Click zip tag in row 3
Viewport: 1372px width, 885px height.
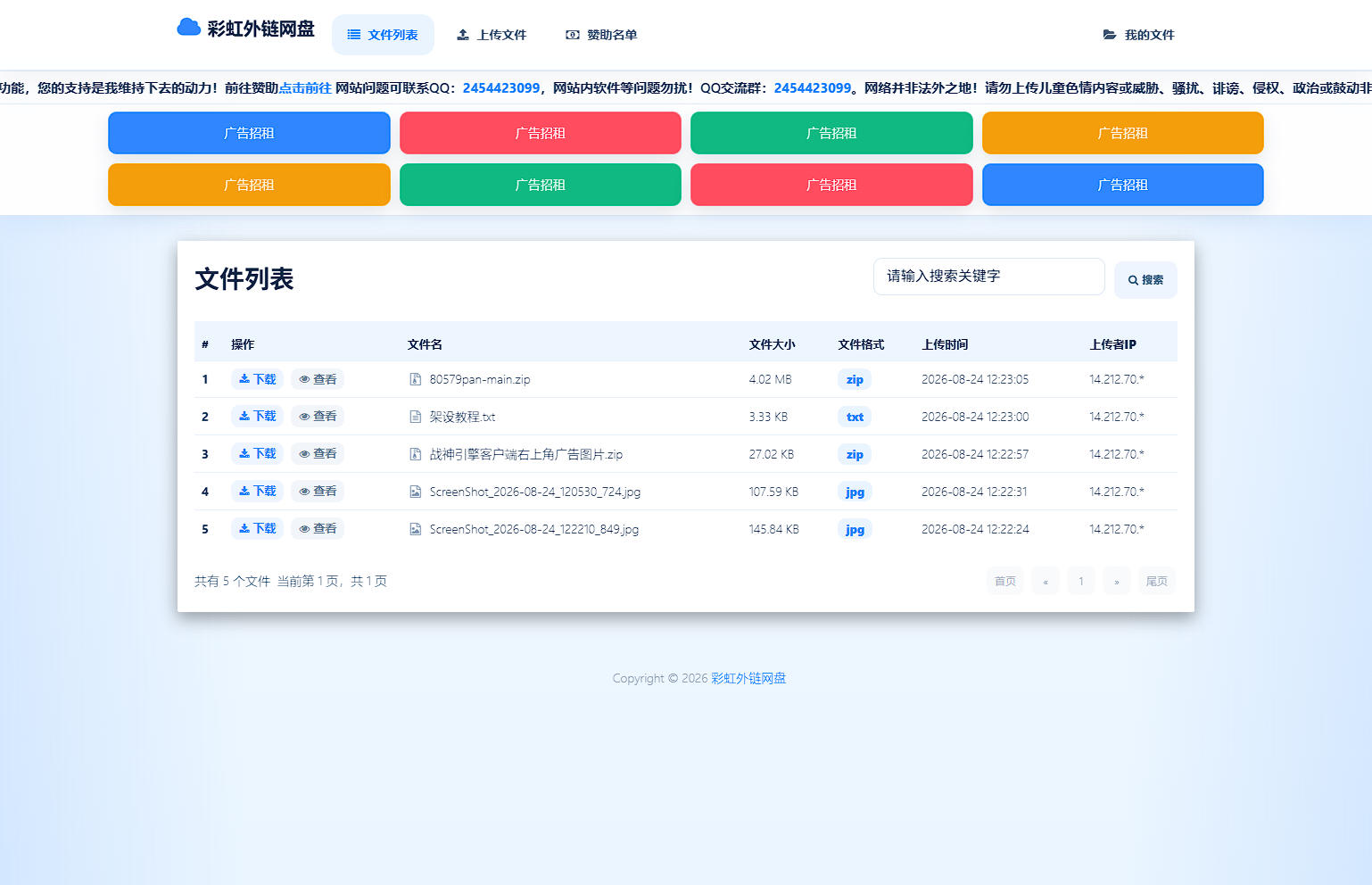click(855, 455)
